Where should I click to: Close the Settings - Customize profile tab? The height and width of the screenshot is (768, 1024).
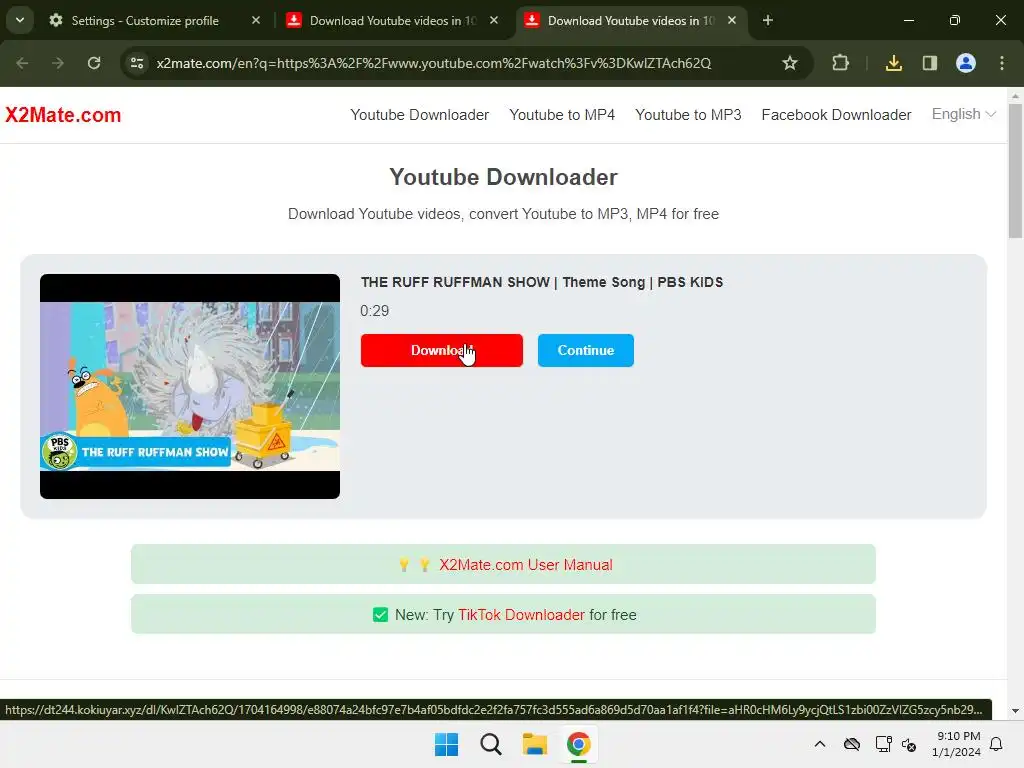point(256,21)
